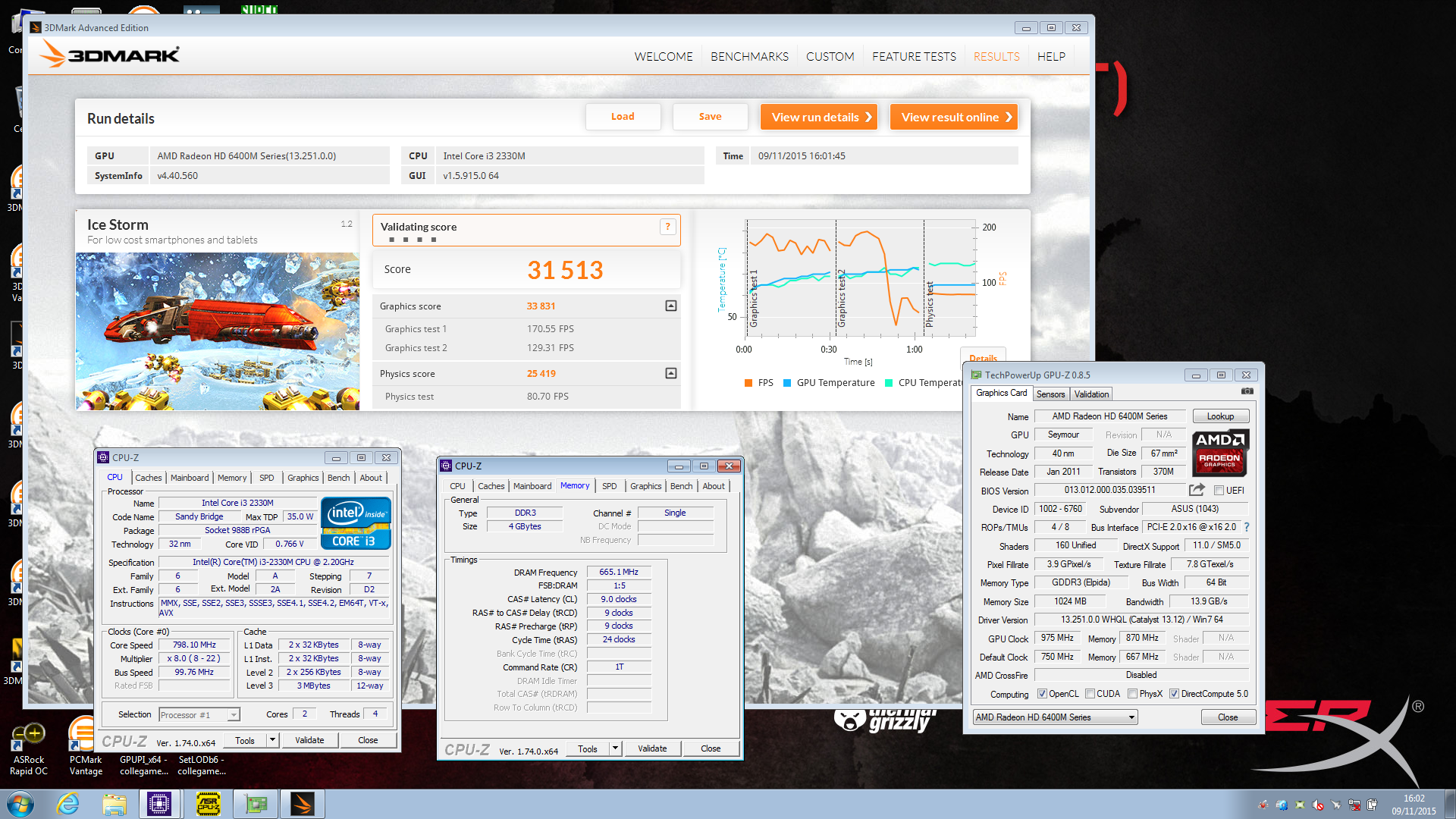The width and height of the screenshot is (1456, 819).
Task: Click the HELP item in 3DMark navigation
Action: point(1051,56)
